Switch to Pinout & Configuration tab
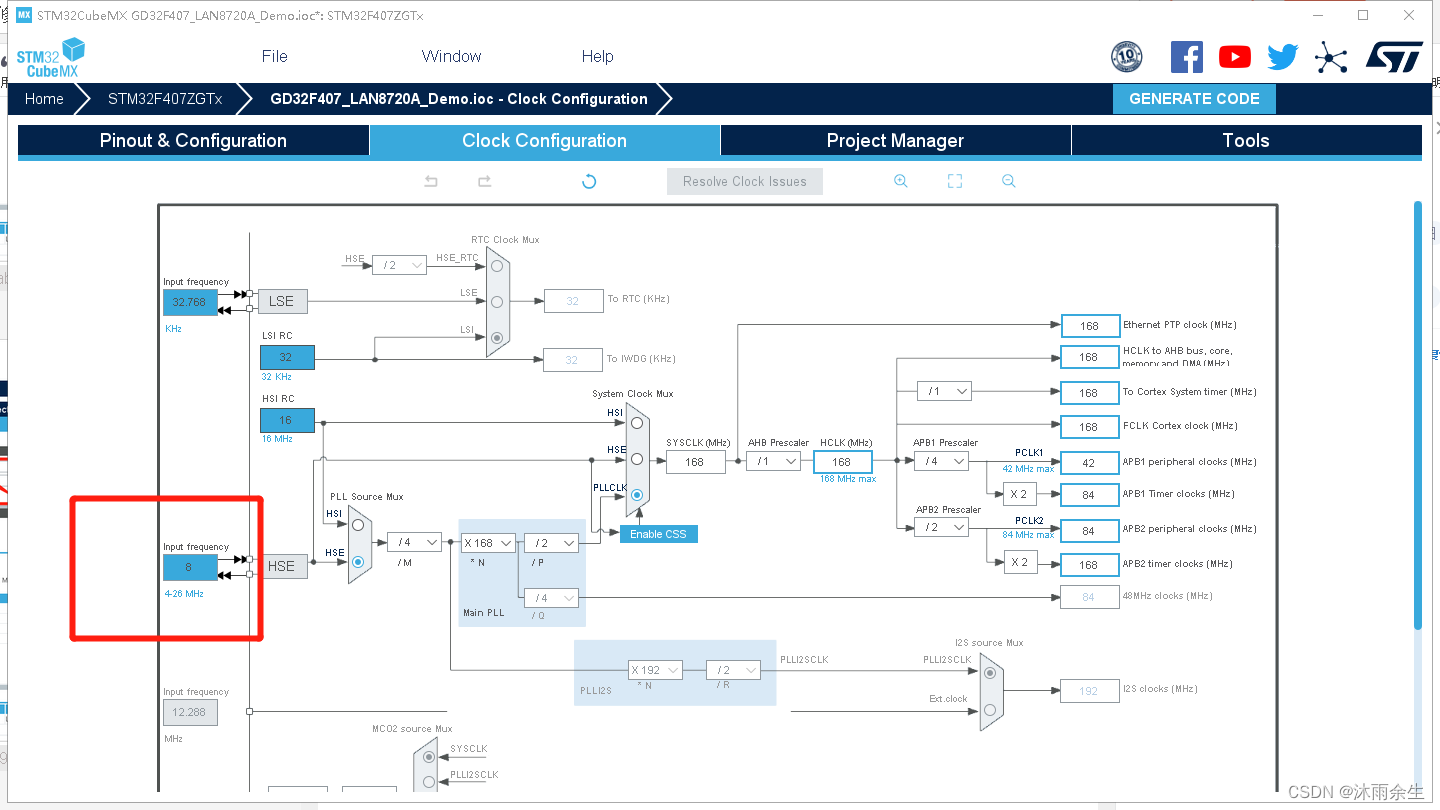The height and width of the screenshot is (810, 1440). pos(193,140)
